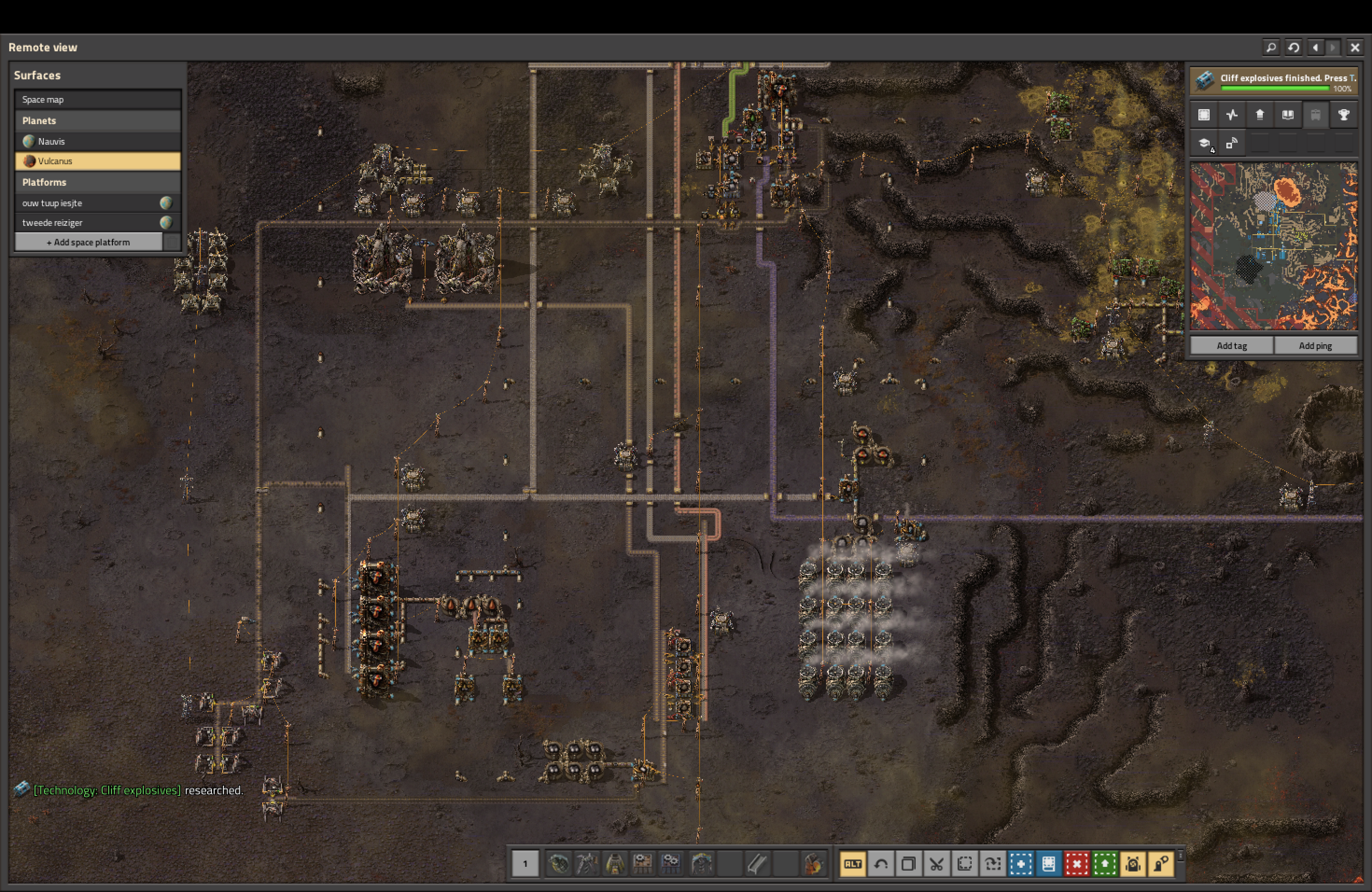Toggle the exoskeleton shortcut button
Viewport: 1372px width, 892px height.
pyautogui.click(x=1161, y=864)
